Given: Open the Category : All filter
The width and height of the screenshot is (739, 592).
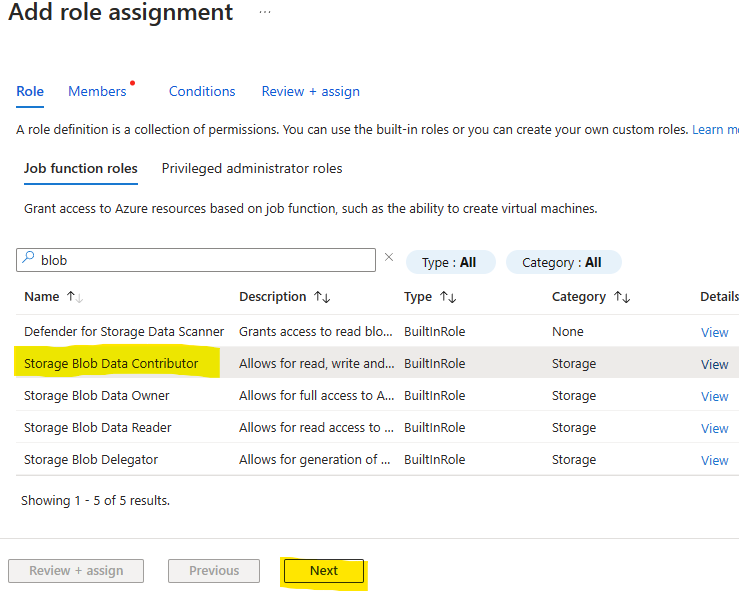Looking at the screenshot, I should point(564,262).
